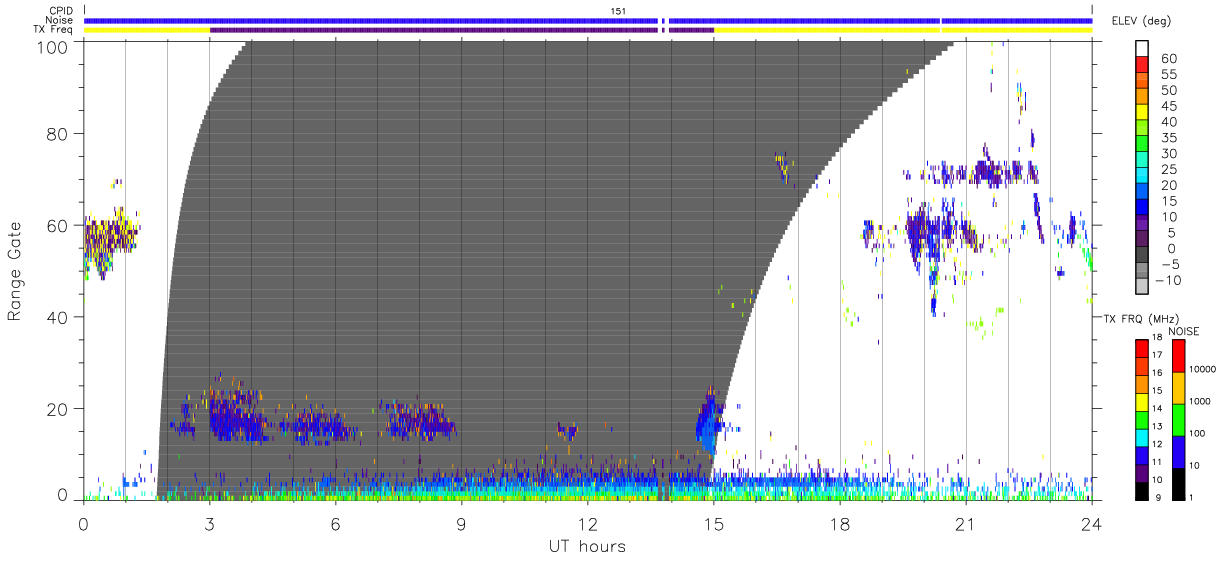Select the green segment of NOISE colorbar
The width and height of the screenshot is (1228, 567).
(x=1177, y=419)
